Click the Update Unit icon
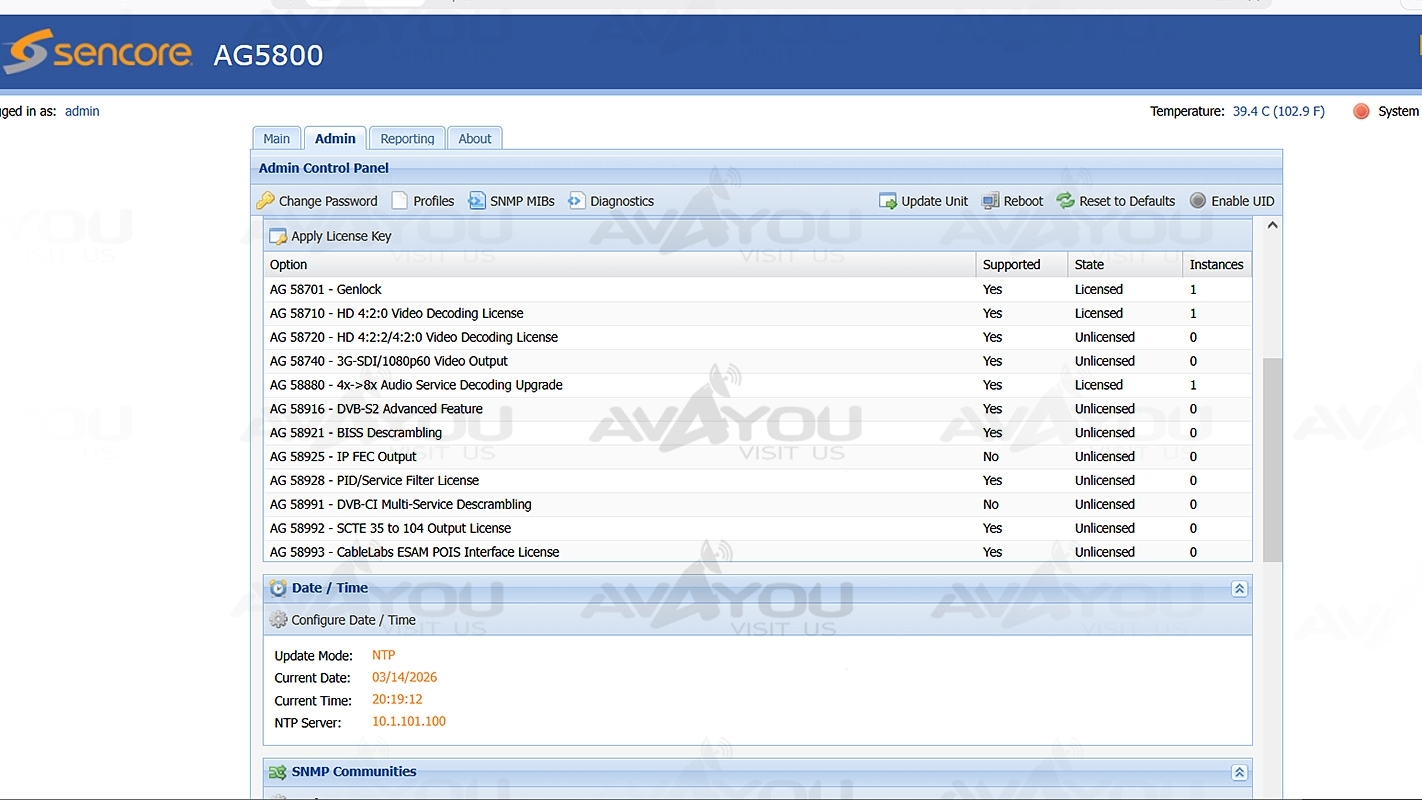1422x800 pixels. pos(888,201)
